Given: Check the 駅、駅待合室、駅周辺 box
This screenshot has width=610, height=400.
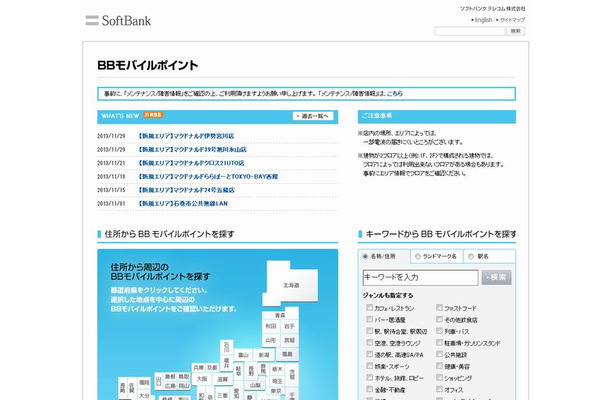Looking at the screenshot, I should pyautogui.click(x=370, y=331).
